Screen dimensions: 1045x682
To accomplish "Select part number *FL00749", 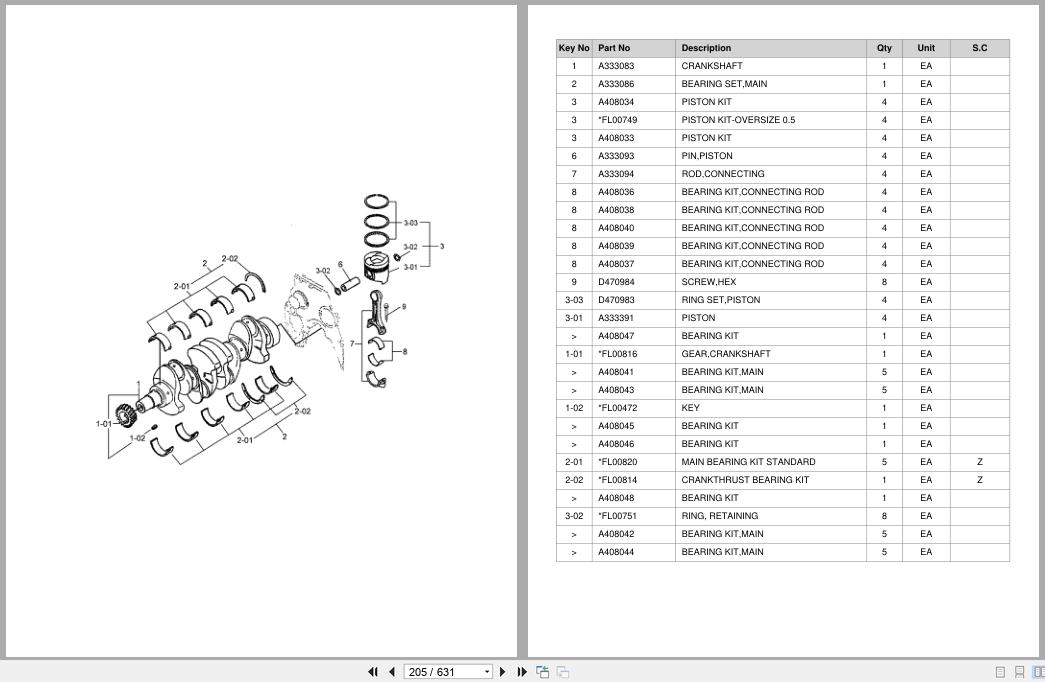I will coord(617,120).
